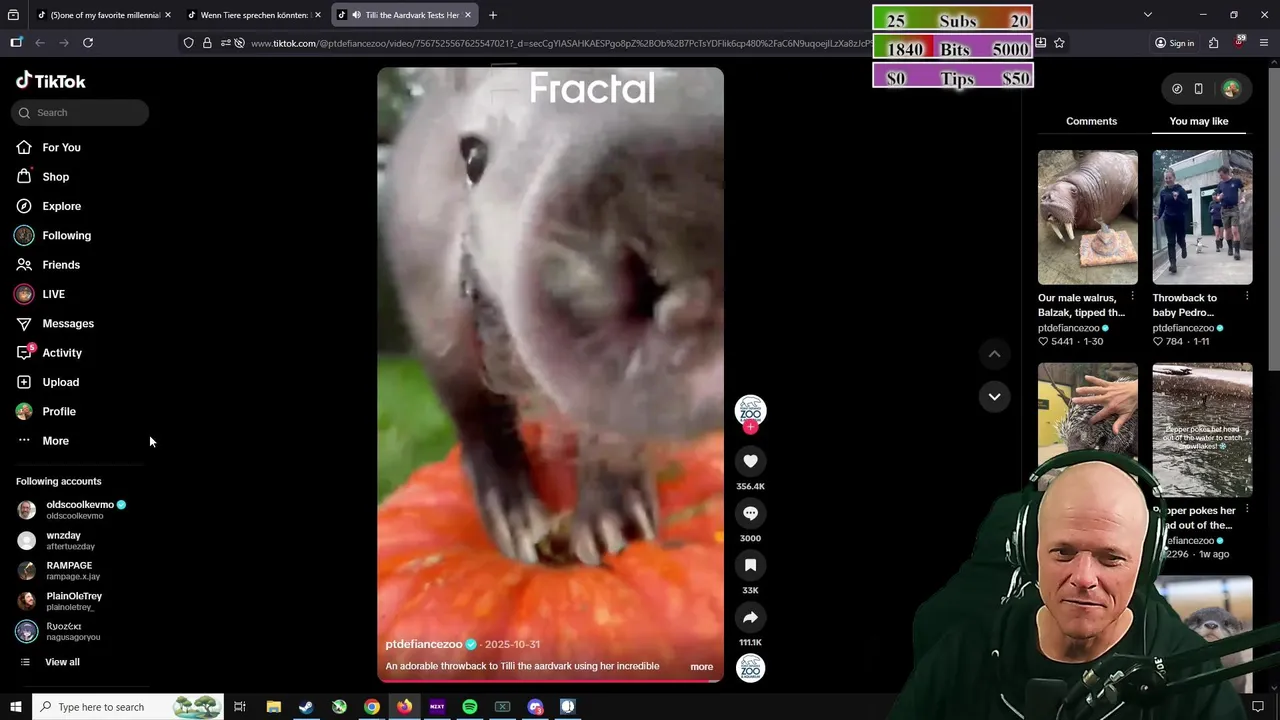The width and height of the screenshot is (1280, 720).
Task: Open the Firefox extensions puzzle icon
Action: point(1213,43)
